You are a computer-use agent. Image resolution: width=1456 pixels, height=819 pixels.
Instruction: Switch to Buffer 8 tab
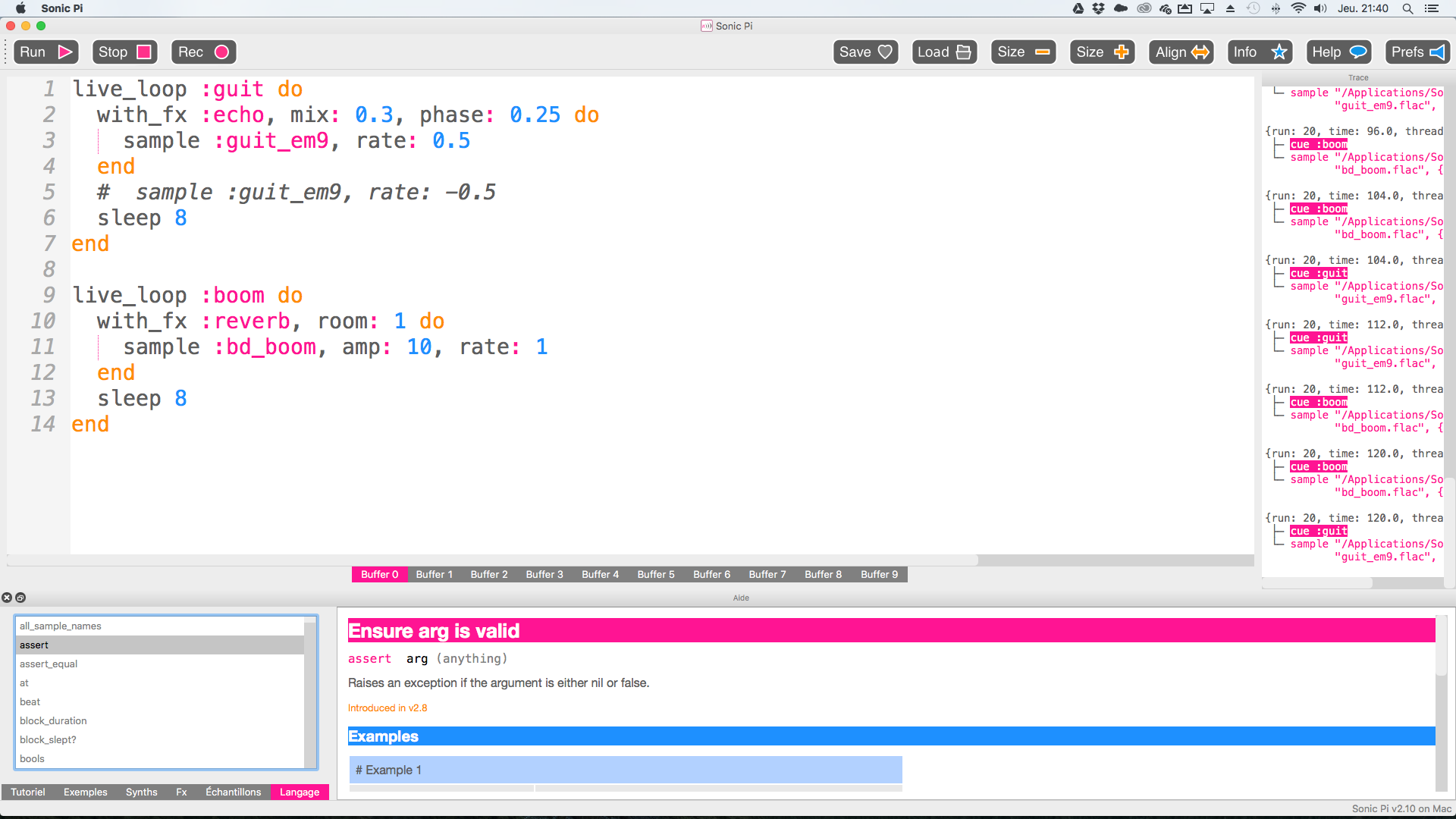tap(824, 574)
